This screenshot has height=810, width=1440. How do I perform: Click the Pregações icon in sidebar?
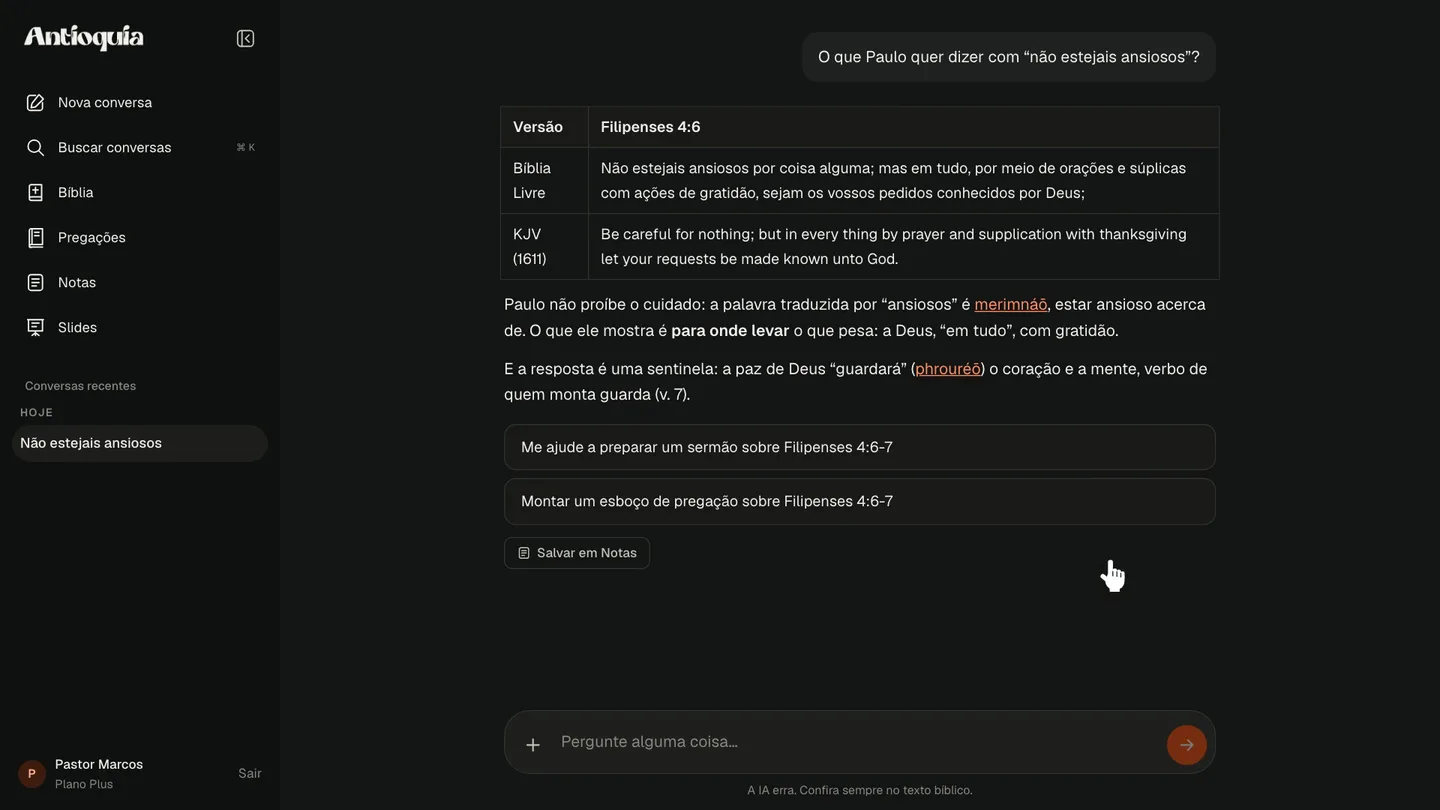pos(35,238)
